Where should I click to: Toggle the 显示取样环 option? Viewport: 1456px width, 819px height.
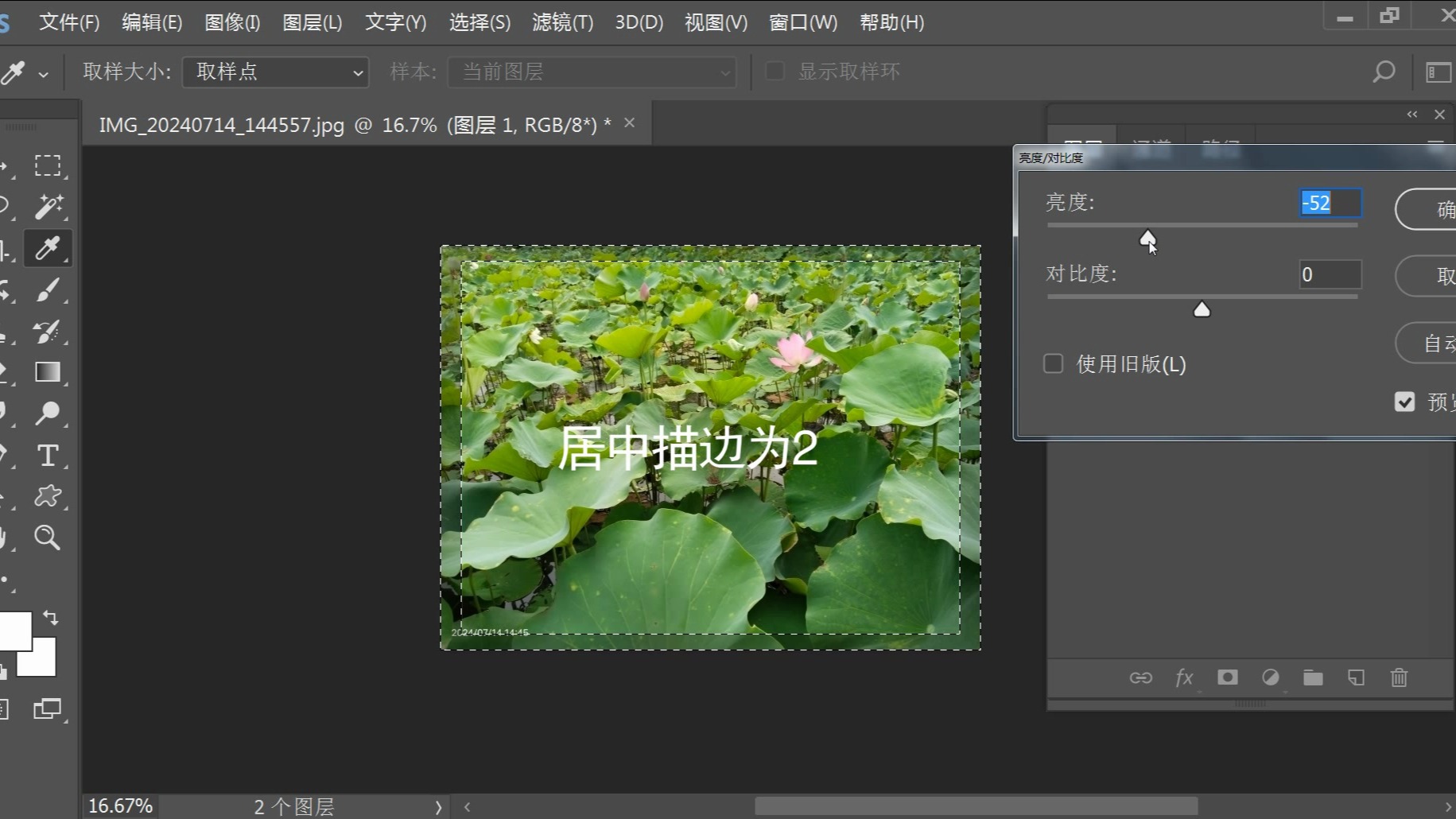[774, 71]
